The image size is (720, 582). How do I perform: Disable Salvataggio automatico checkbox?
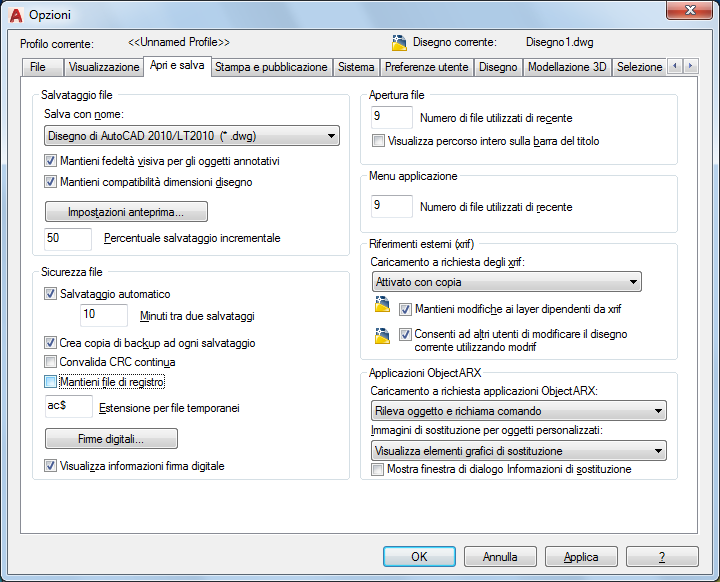(x=50, y=294)
